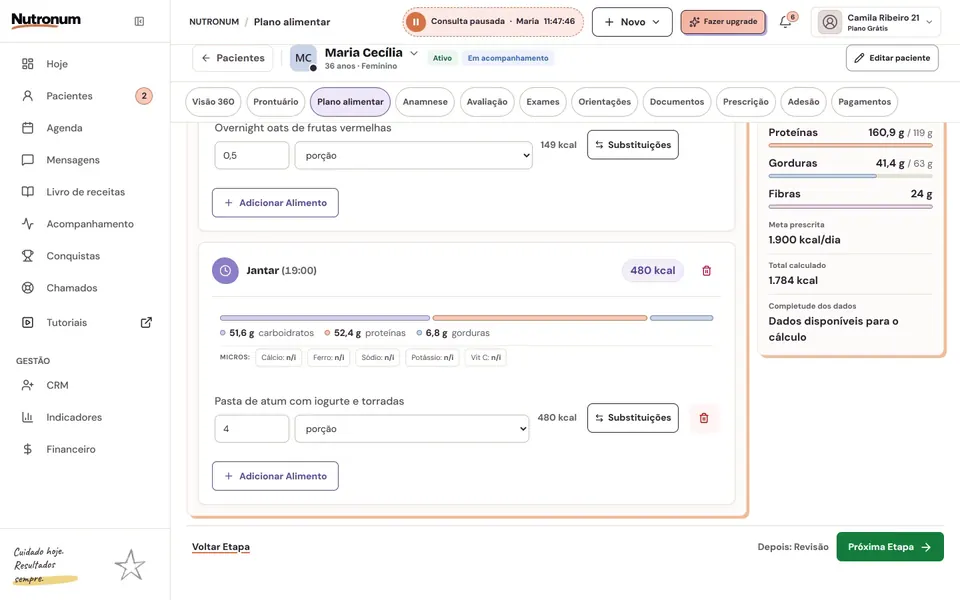Screen dimensions: 960x600
Task: Add food under Overnight oats meal
Action: (x=275, y=203)
